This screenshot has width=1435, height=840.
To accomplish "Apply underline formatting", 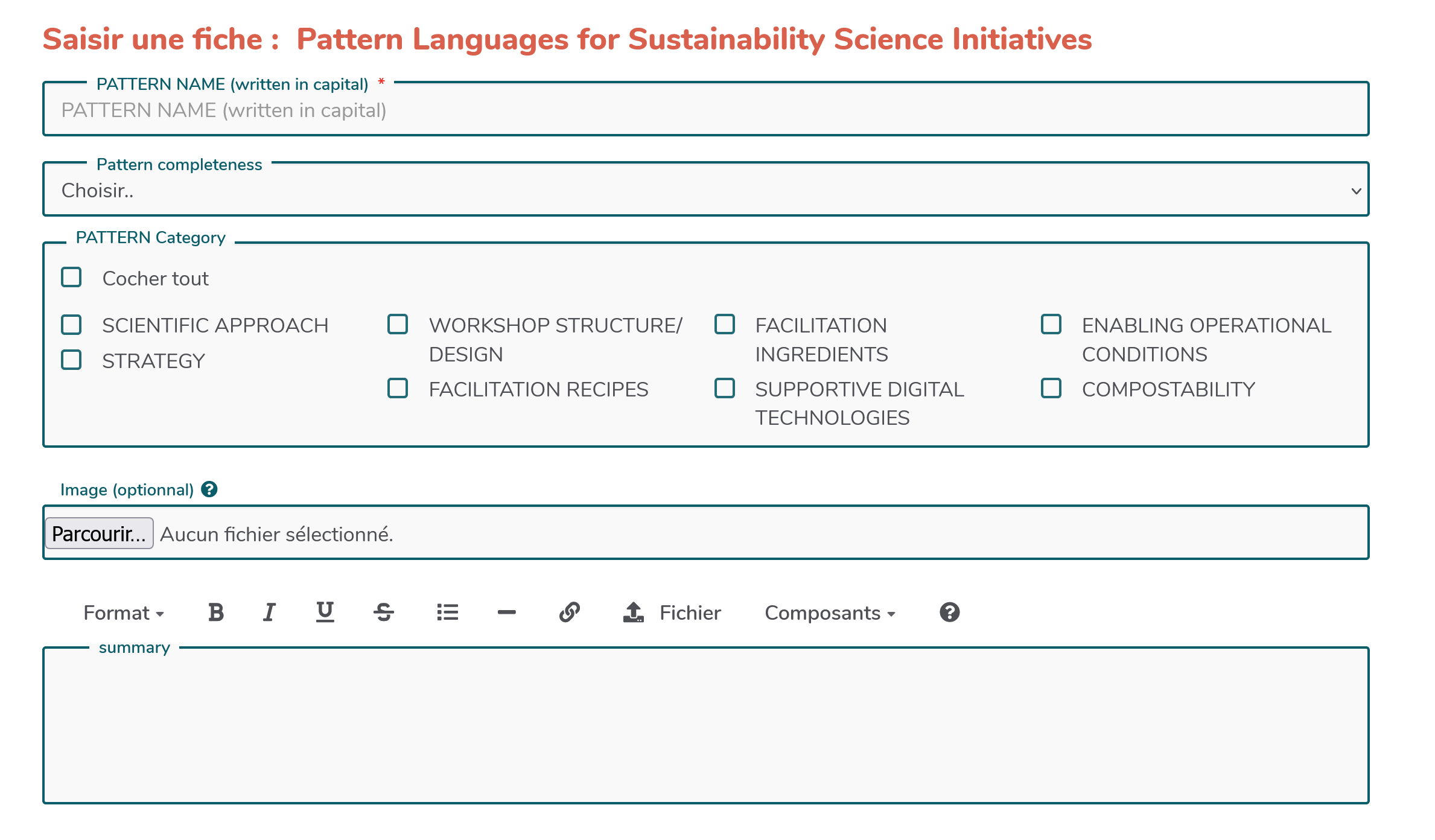I will click(325, 612).
